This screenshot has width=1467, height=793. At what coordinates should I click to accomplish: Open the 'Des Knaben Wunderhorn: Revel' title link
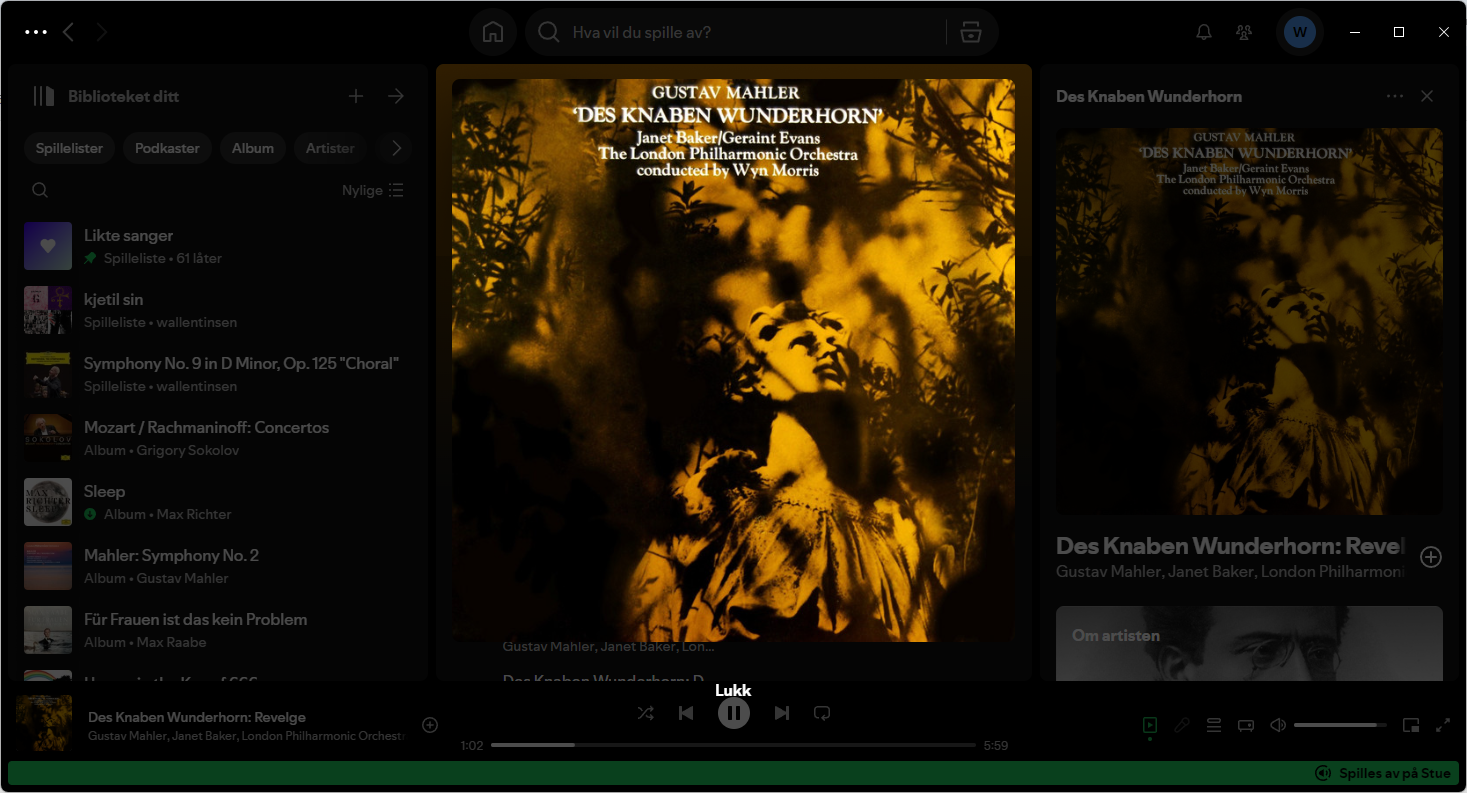pyautogui.click(x=1230, y=546)
